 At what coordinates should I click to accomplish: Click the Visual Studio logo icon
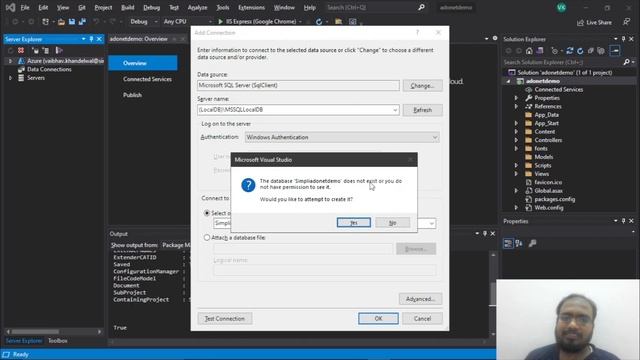[x=10, y=7]
